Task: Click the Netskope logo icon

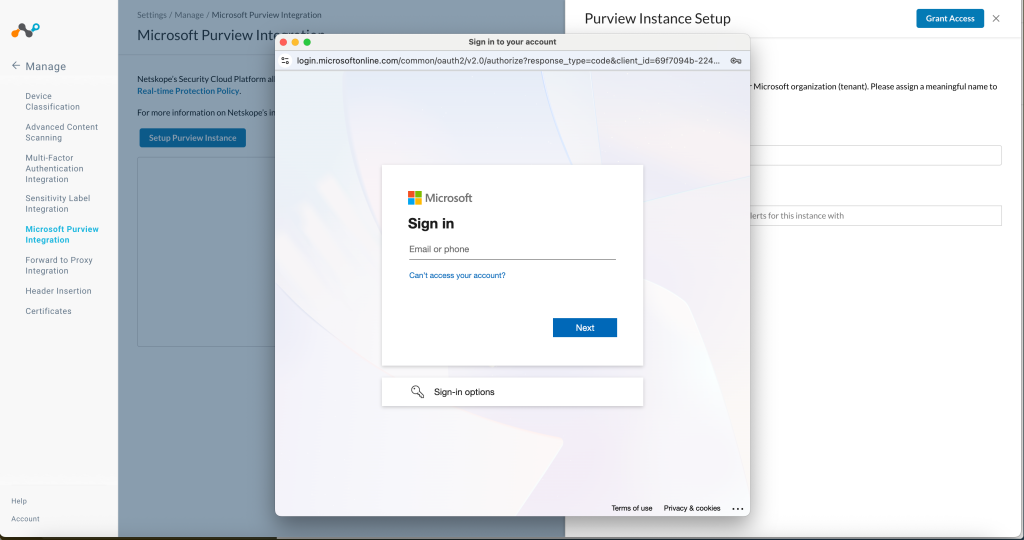Action: 25,29
